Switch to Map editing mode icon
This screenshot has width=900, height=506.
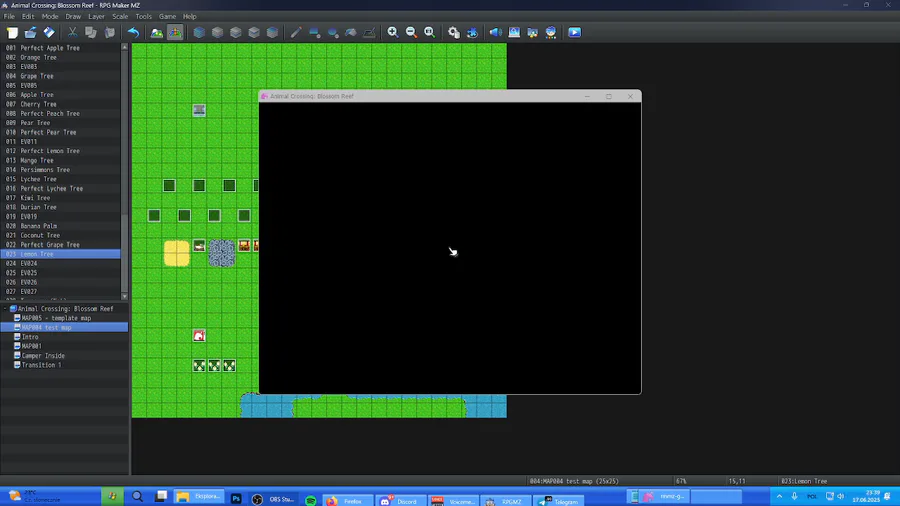coord(157,33)
